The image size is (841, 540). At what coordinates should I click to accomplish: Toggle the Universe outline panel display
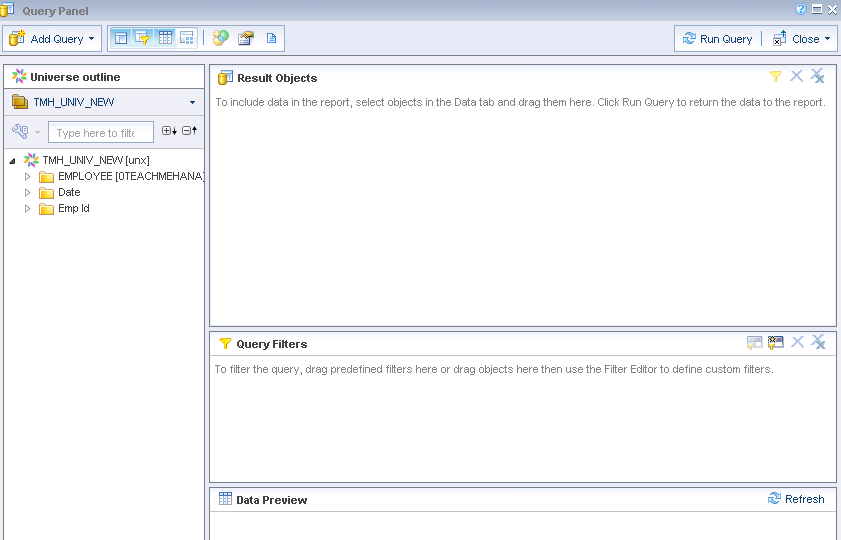pyautogui.click(x=121, y=38)
